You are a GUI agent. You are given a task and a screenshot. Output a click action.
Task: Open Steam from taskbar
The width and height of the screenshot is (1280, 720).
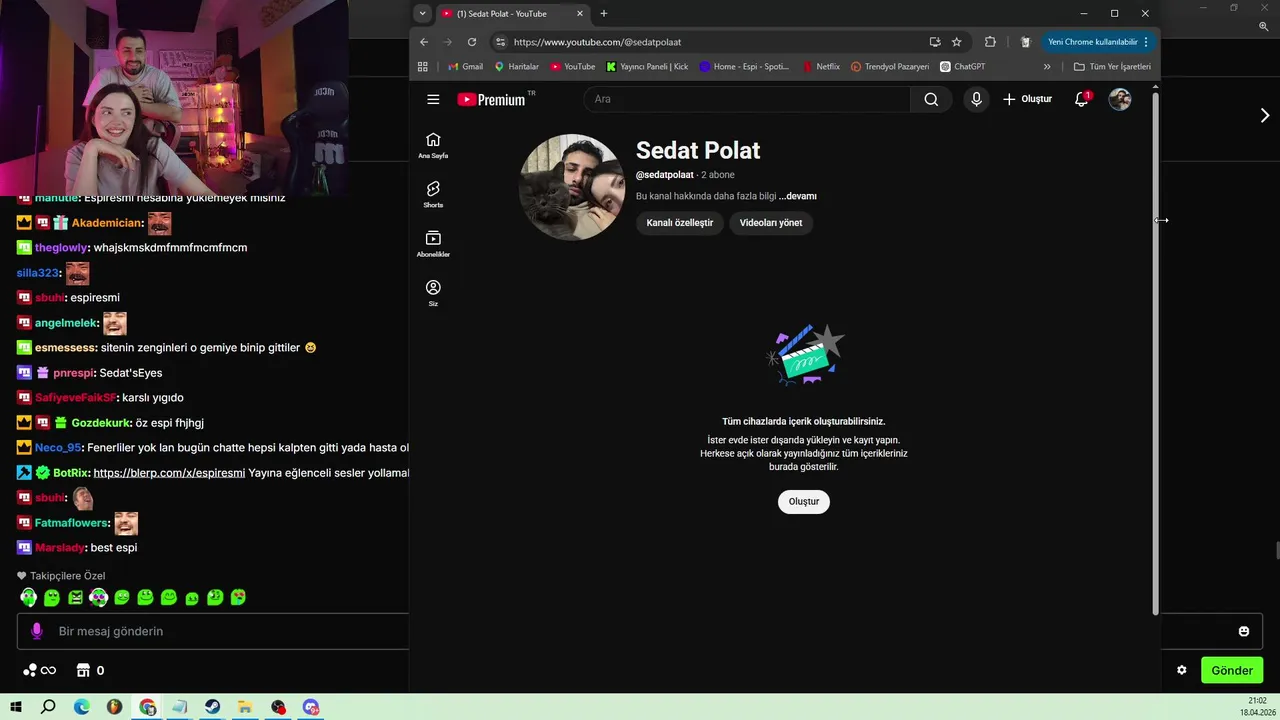click(213, 707)
